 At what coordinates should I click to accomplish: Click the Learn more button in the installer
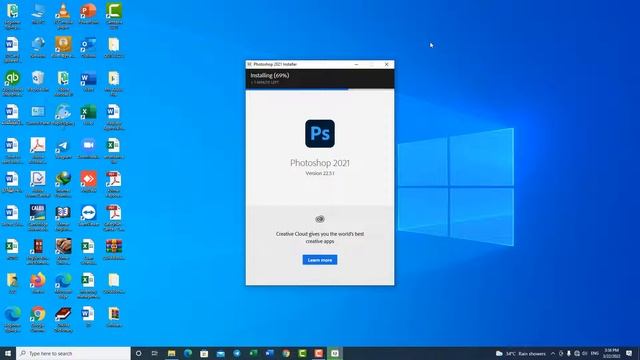coord(320,260)
